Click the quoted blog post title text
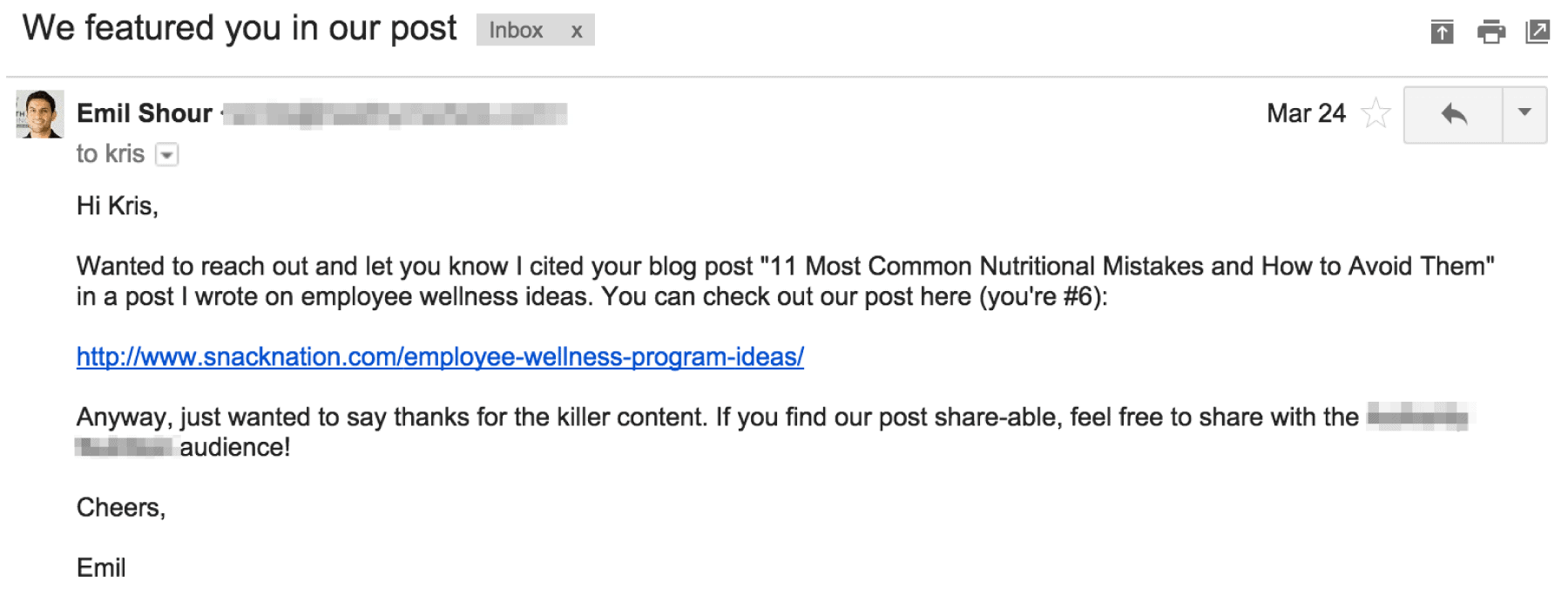This screenshot has height=610, width=1568. click(1127, 266)
